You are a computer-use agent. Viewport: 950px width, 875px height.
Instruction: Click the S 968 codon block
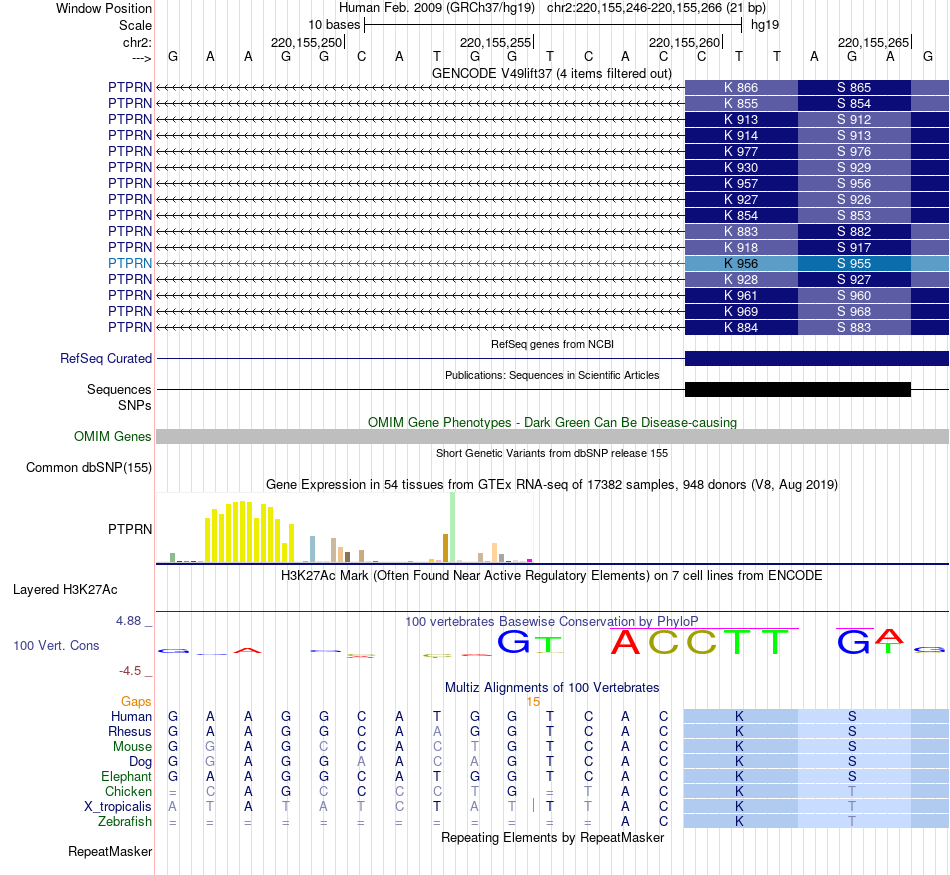(x=854, y=311)
